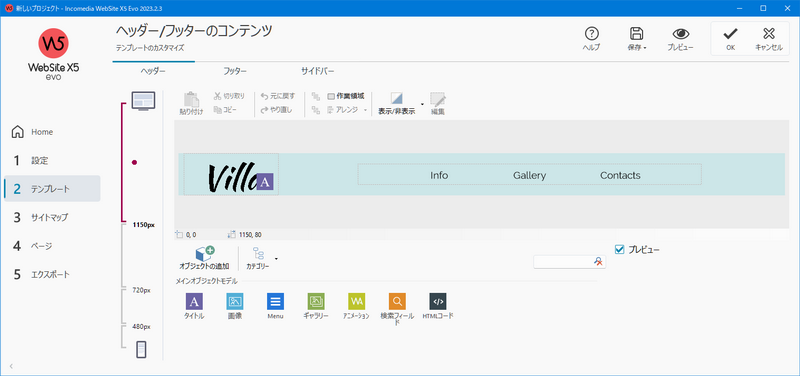Click the 編集 edit pencil icon
800x376 pixels.
tap(438, 104)
